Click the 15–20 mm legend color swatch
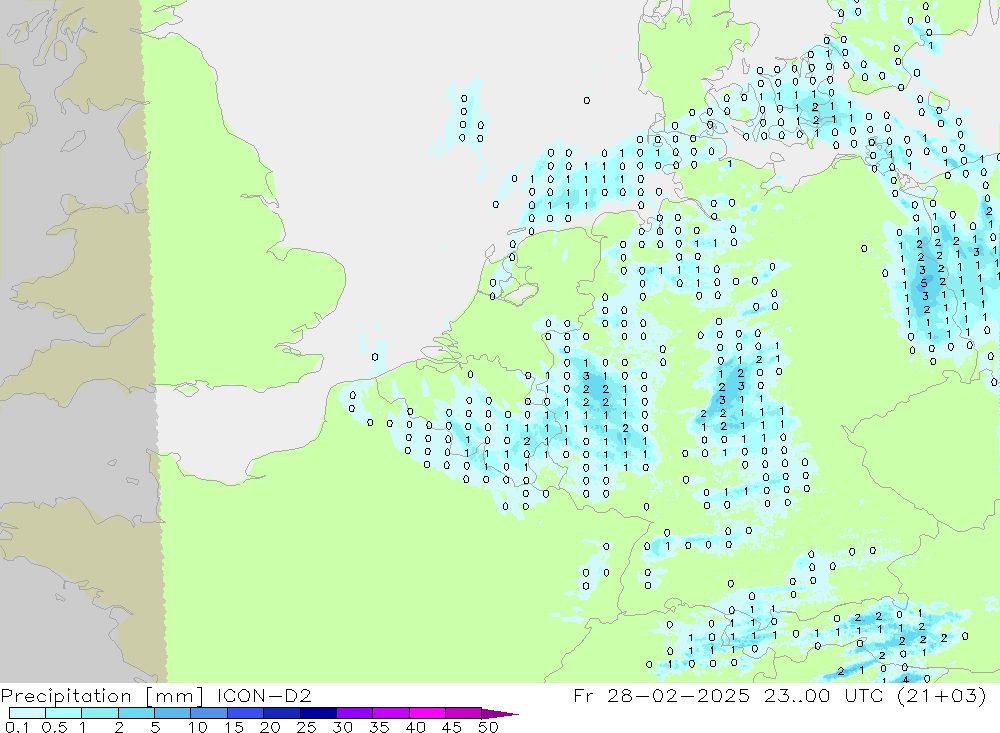 pos(246,713)
